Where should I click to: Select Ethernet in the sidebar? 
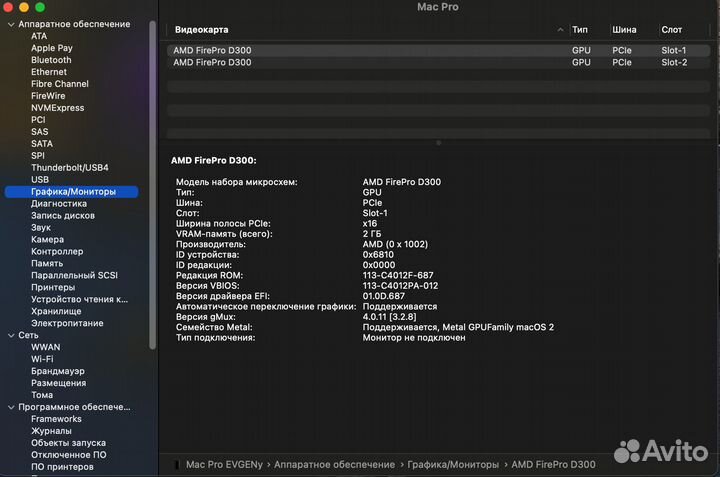point(49,72)
